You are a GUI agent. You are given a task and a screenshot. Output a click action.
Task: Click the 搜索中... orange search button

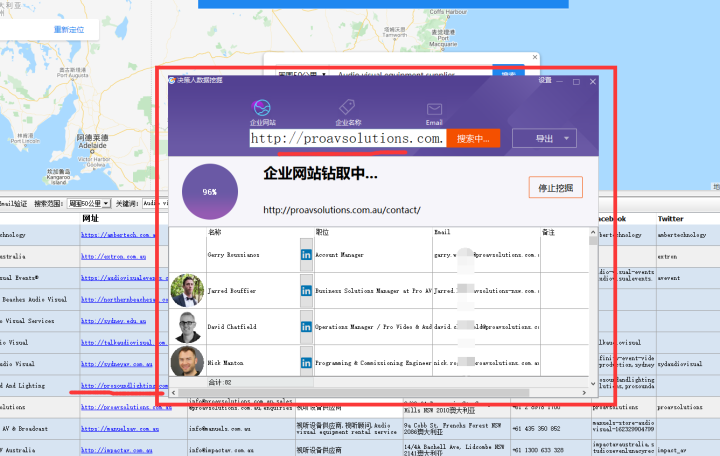(473, 139)
